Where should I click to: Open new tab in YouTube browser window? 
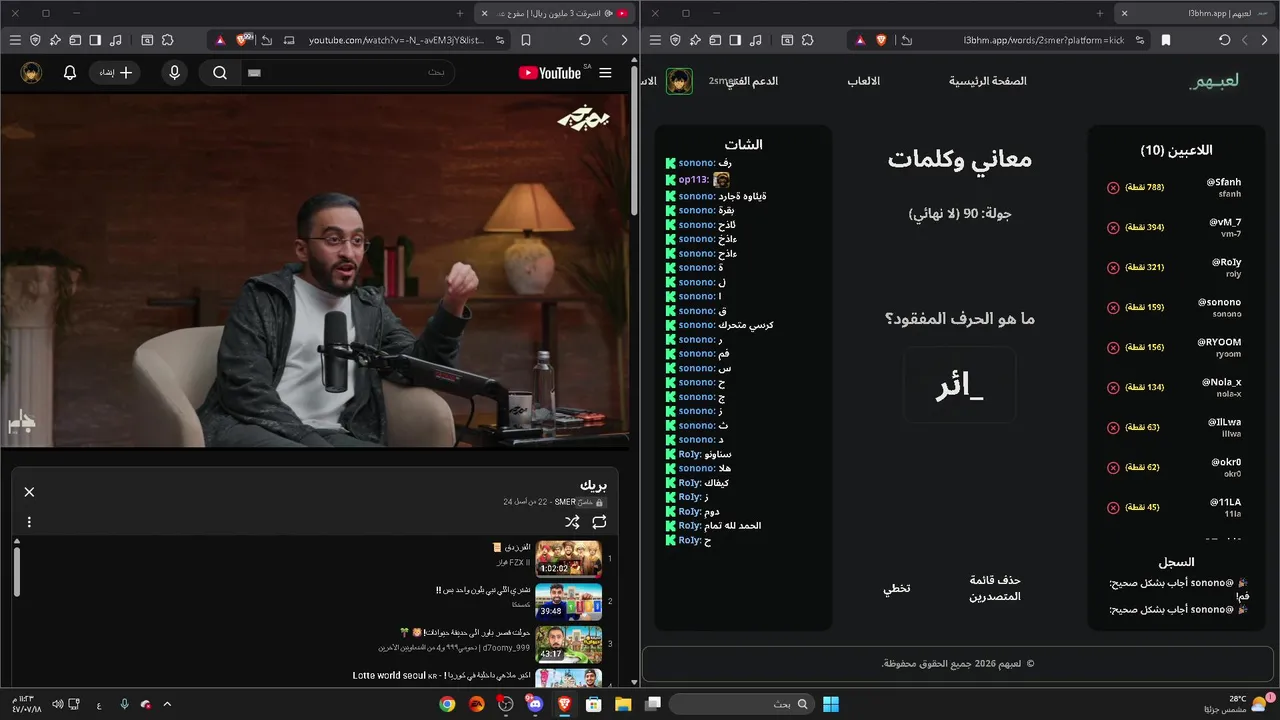[x=459, y=13]
